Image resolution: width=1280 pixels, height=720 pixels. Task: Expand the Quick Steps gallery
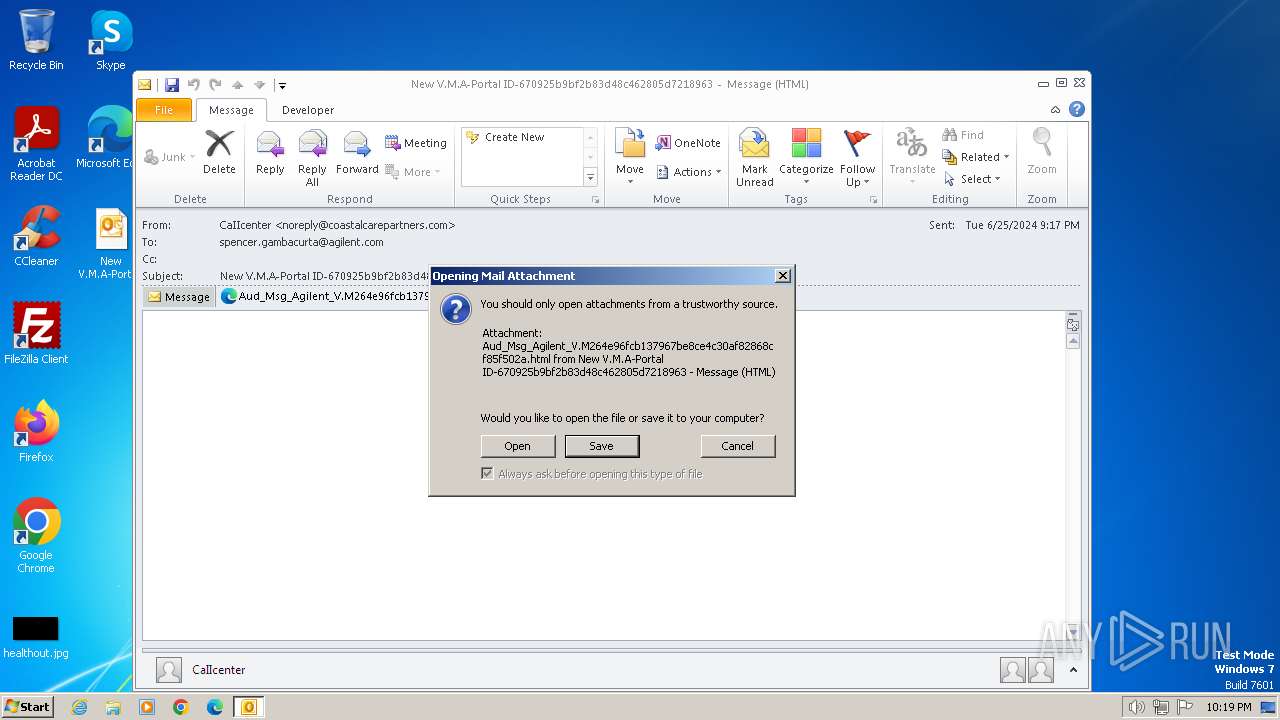tap(590, 177)
